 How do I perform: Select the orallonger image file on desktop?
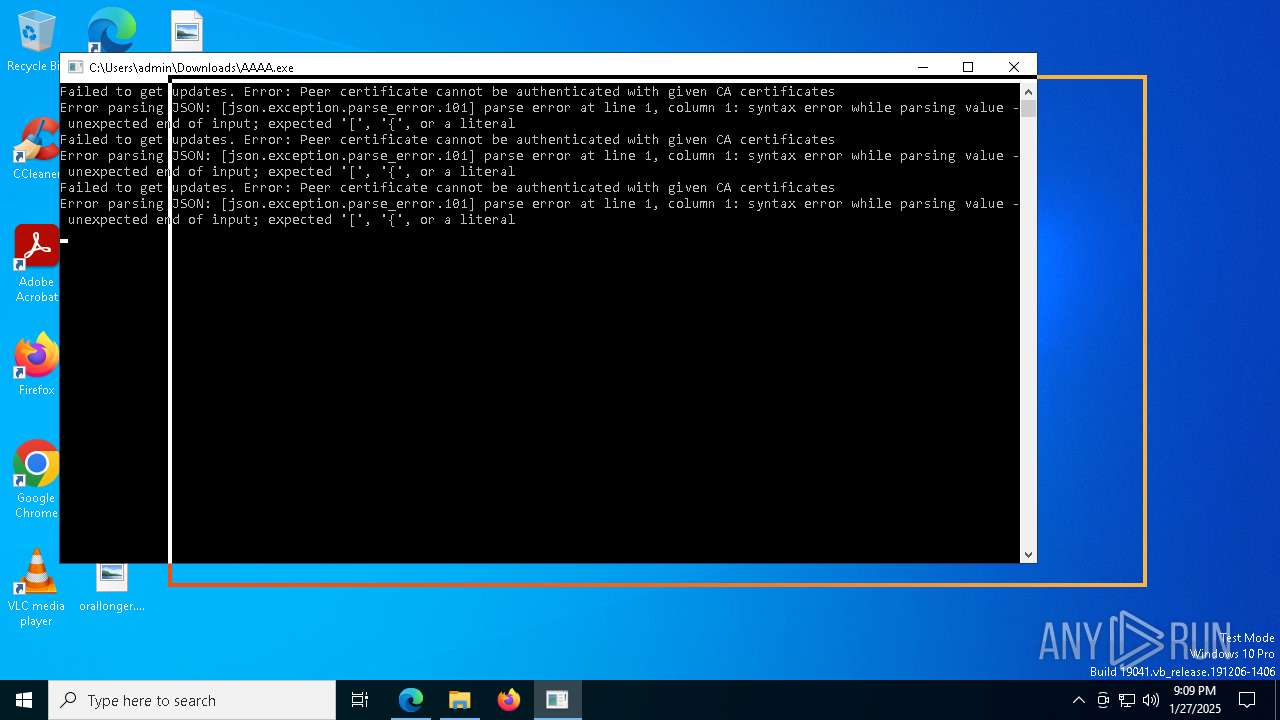point(112,588)
